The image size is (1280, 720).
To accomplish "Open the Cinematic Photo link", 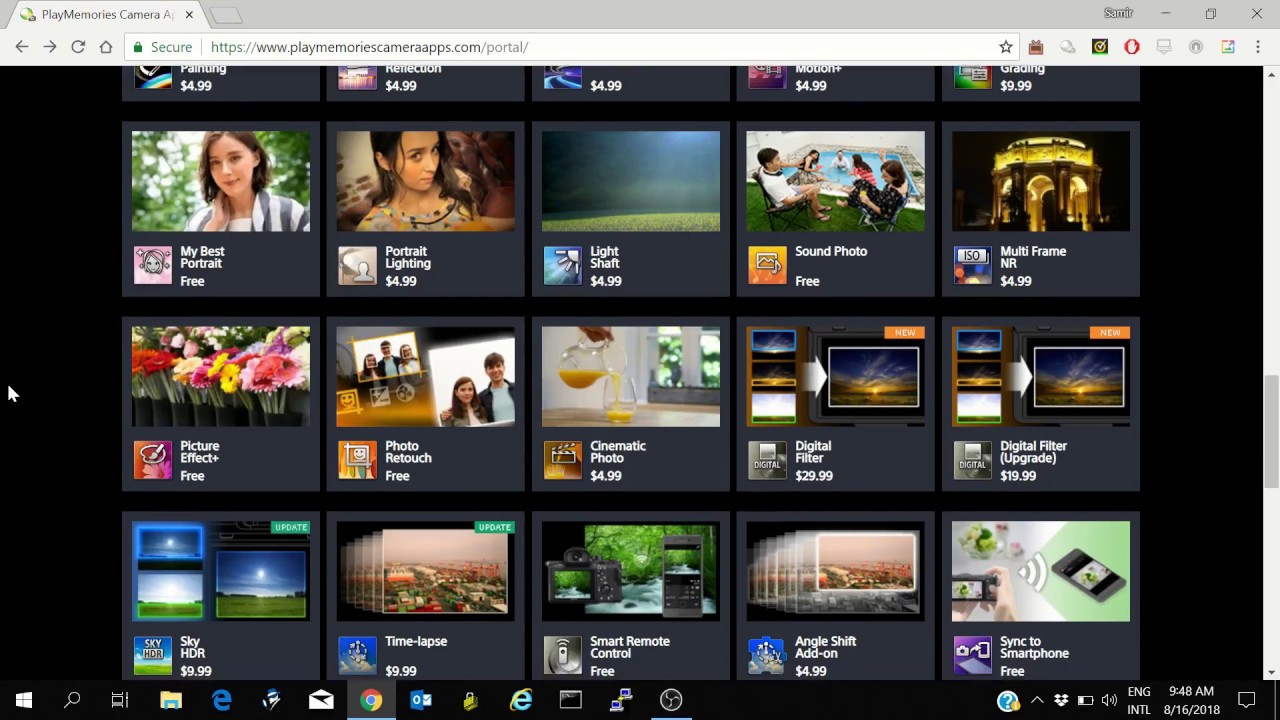I will click(618, 452).
